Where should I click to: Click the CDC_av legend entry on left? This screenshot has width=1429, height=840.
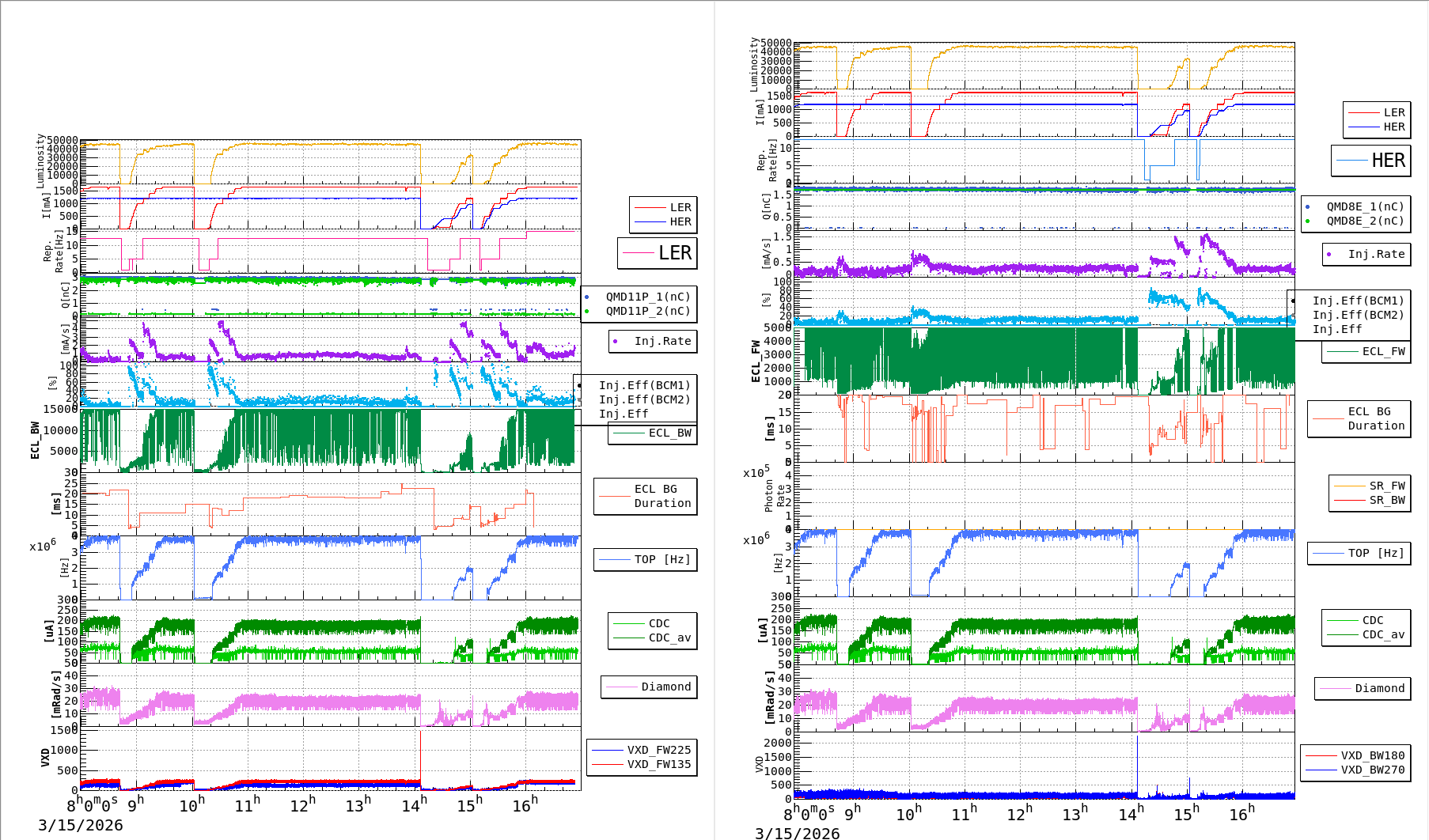653,638
